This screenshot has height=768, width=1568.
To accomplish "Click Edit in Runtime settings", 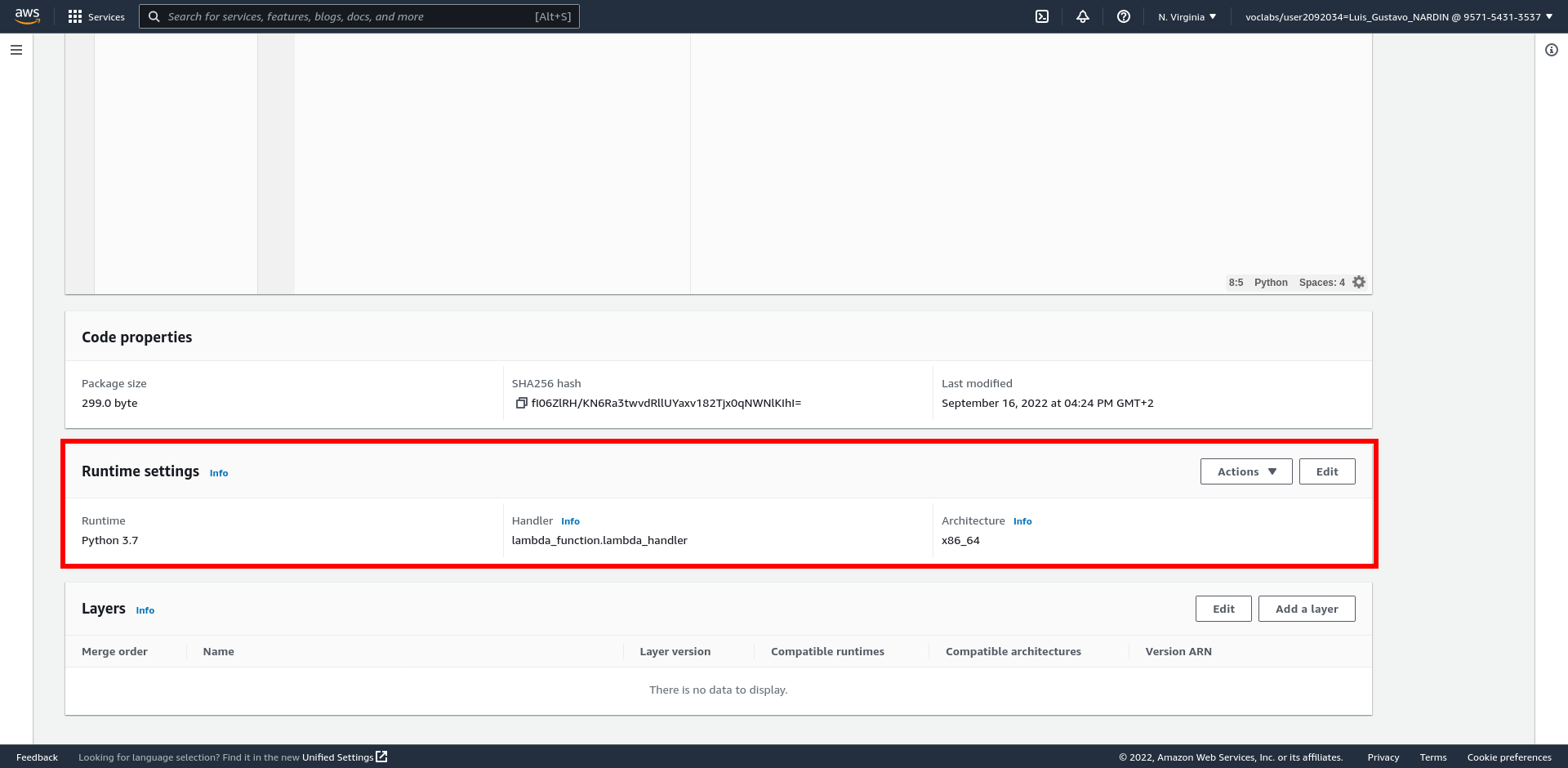I will (1326, 471).
